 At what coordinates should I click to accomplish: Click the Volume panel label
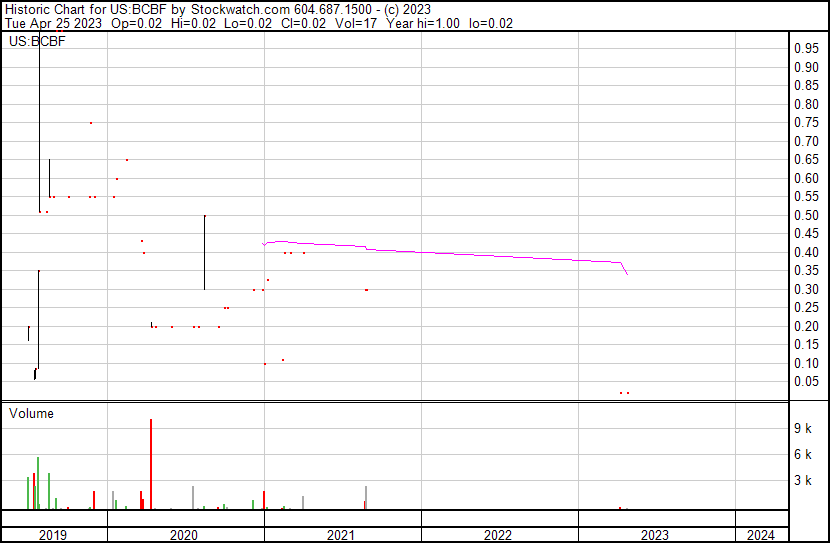click(31, 413)
